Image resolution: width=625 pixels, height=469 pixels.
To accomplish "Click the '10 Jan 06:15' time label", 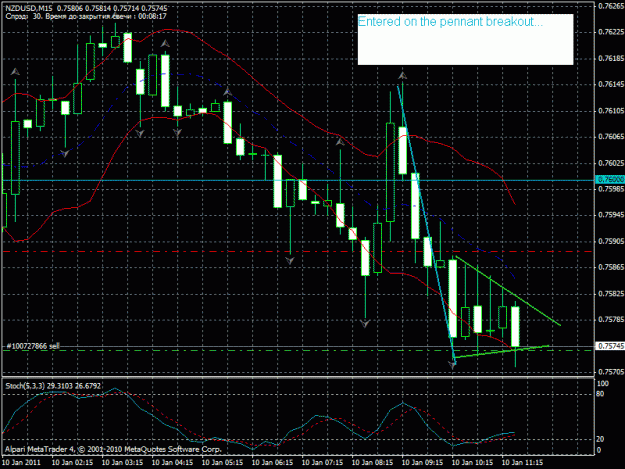I will (273, 463).
